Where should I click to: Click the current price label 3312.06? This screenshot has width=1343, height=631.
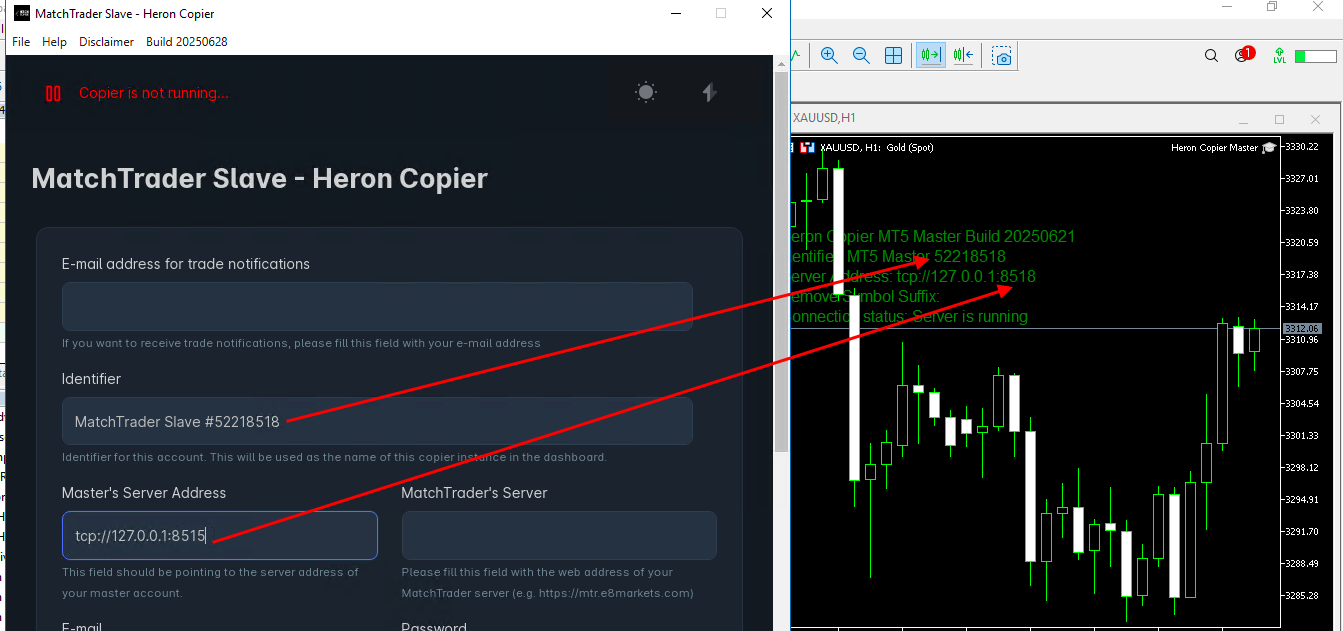(1302, 328)
